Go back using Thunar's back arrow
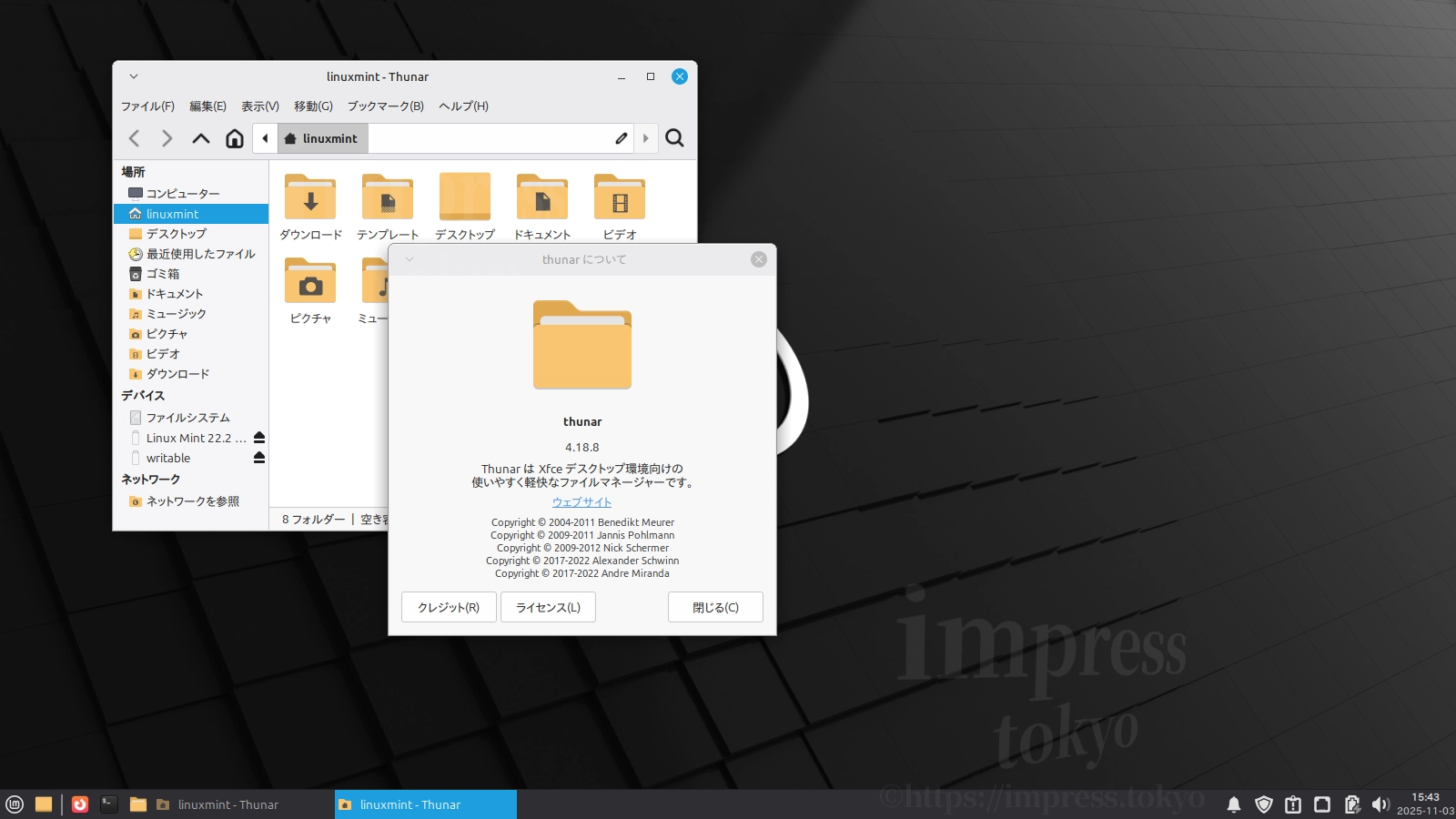The width and height of the screenshot is (1456, 819). 135,138
